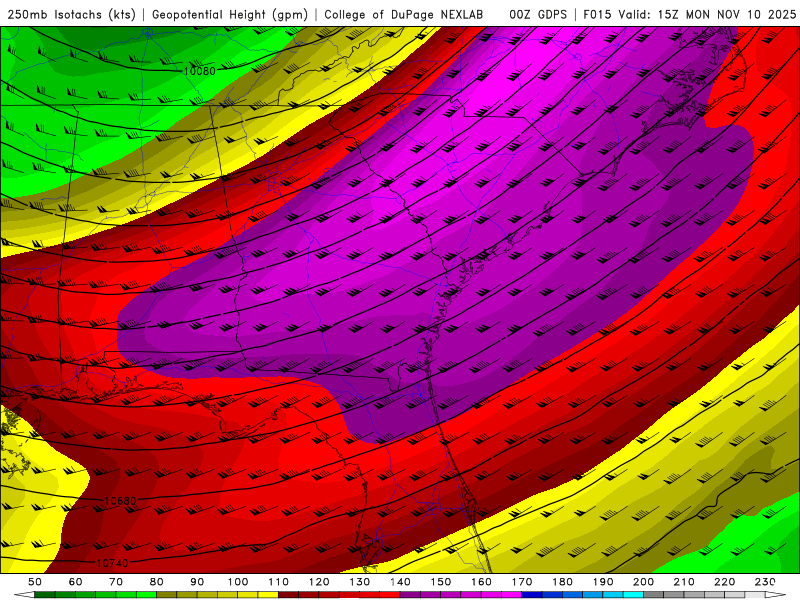Click the 50 value on the color scale
The height and width of the screenshot is (600, 800).
click(x=35, y=582)
